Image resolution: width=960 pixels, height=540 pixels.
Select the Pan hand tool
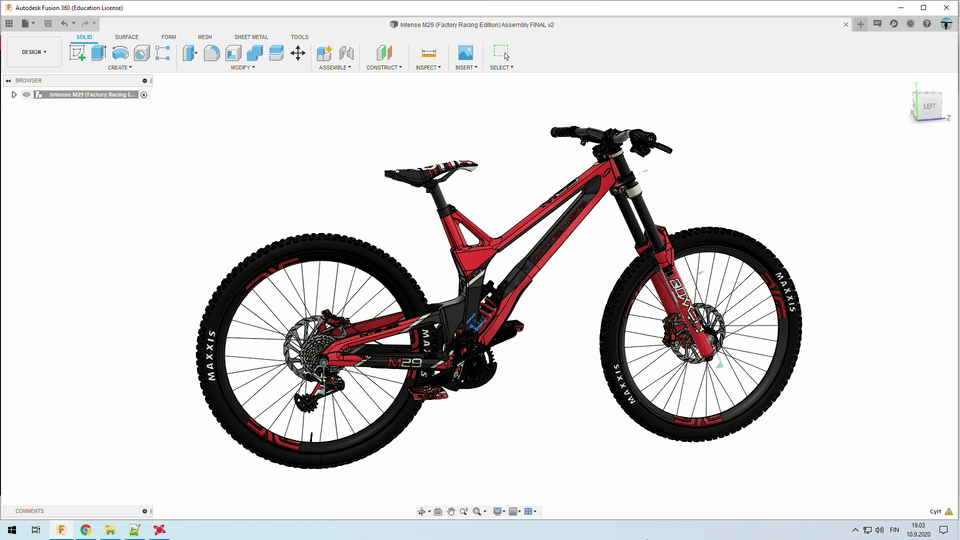click(451, 511)
